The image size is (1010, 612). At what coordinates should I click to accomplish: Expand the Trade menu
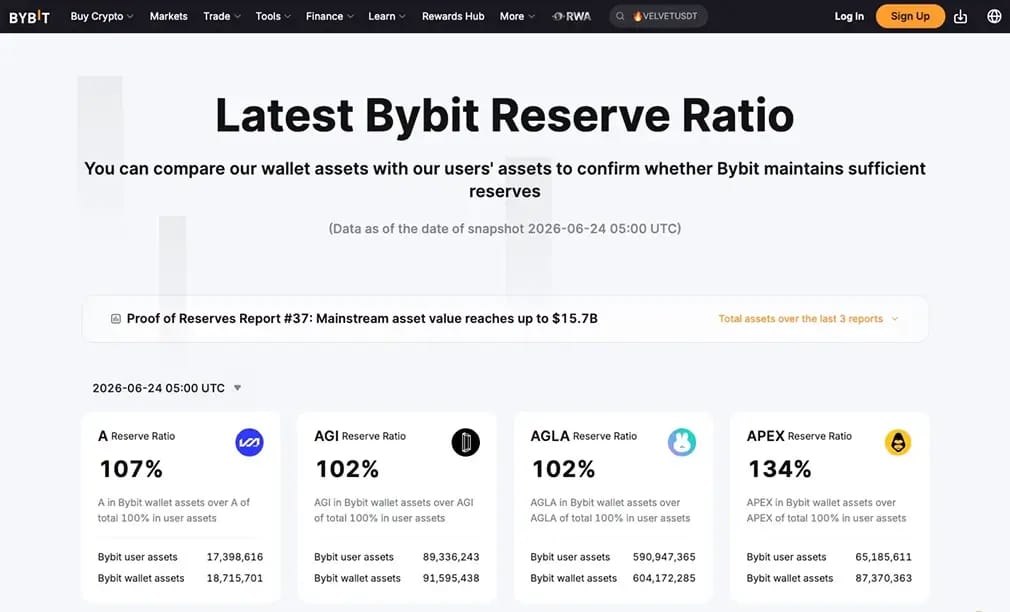pos(222,16)
